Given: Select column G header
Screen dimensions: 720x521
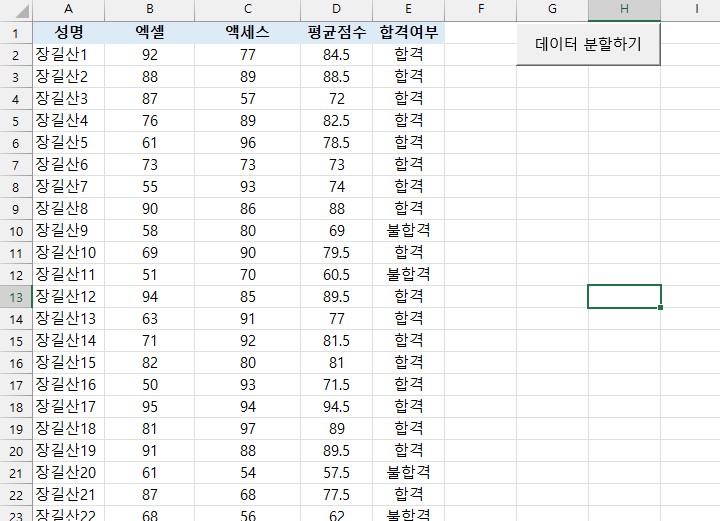Looking at the screenshot, I should [x=552, y=9].
